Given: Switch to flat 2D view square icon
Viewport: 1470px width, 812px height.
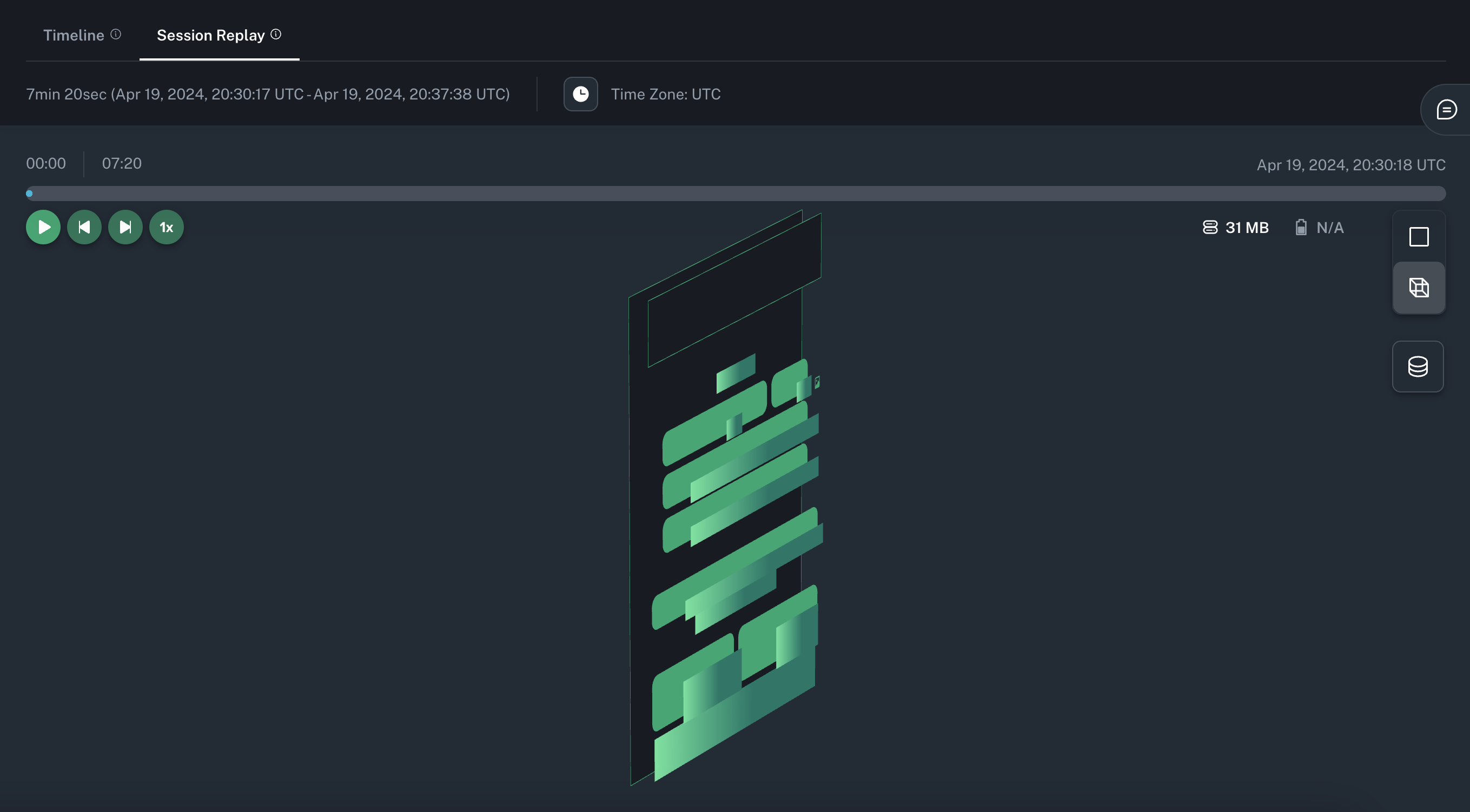Looking at the screenshot, I should [1419, 237].
